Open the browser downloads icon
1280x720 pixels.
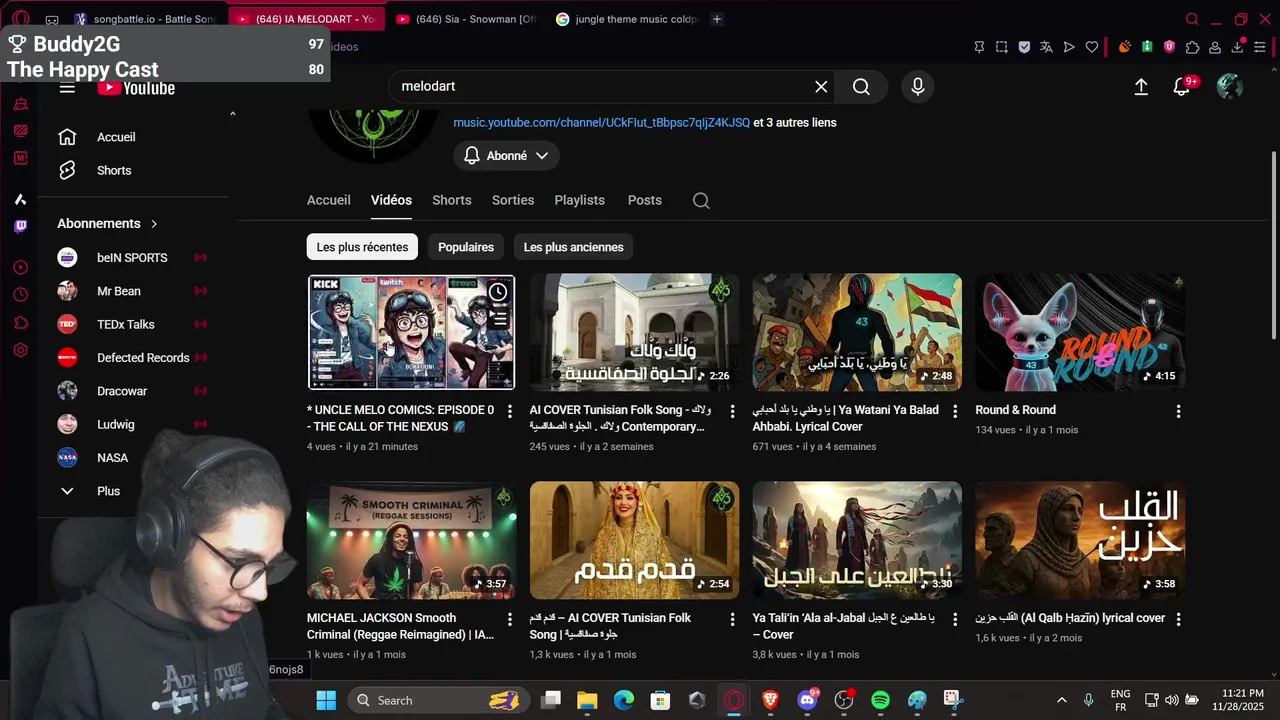point(1238,47)
